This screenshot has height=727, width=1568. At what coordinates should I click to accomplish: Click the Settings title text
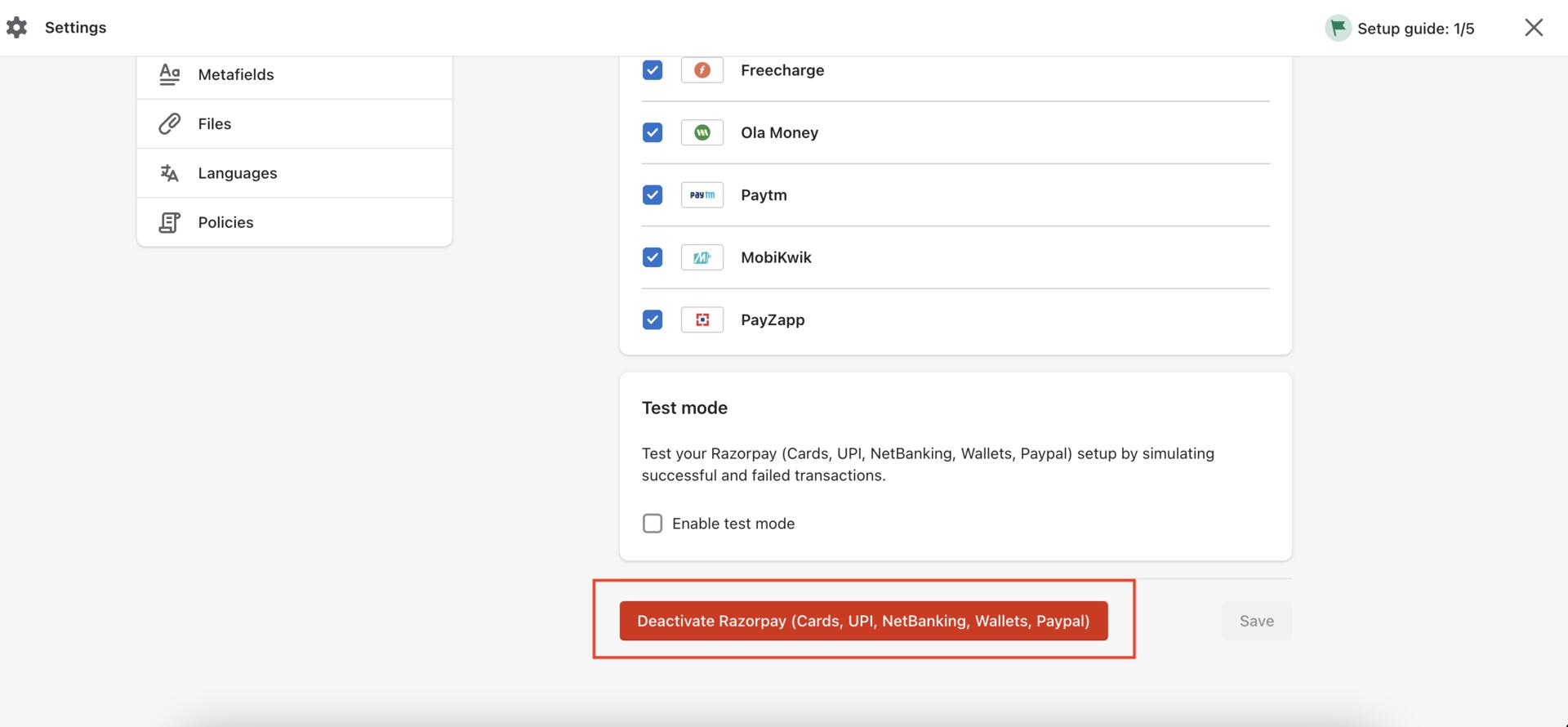tap(75, 28)
